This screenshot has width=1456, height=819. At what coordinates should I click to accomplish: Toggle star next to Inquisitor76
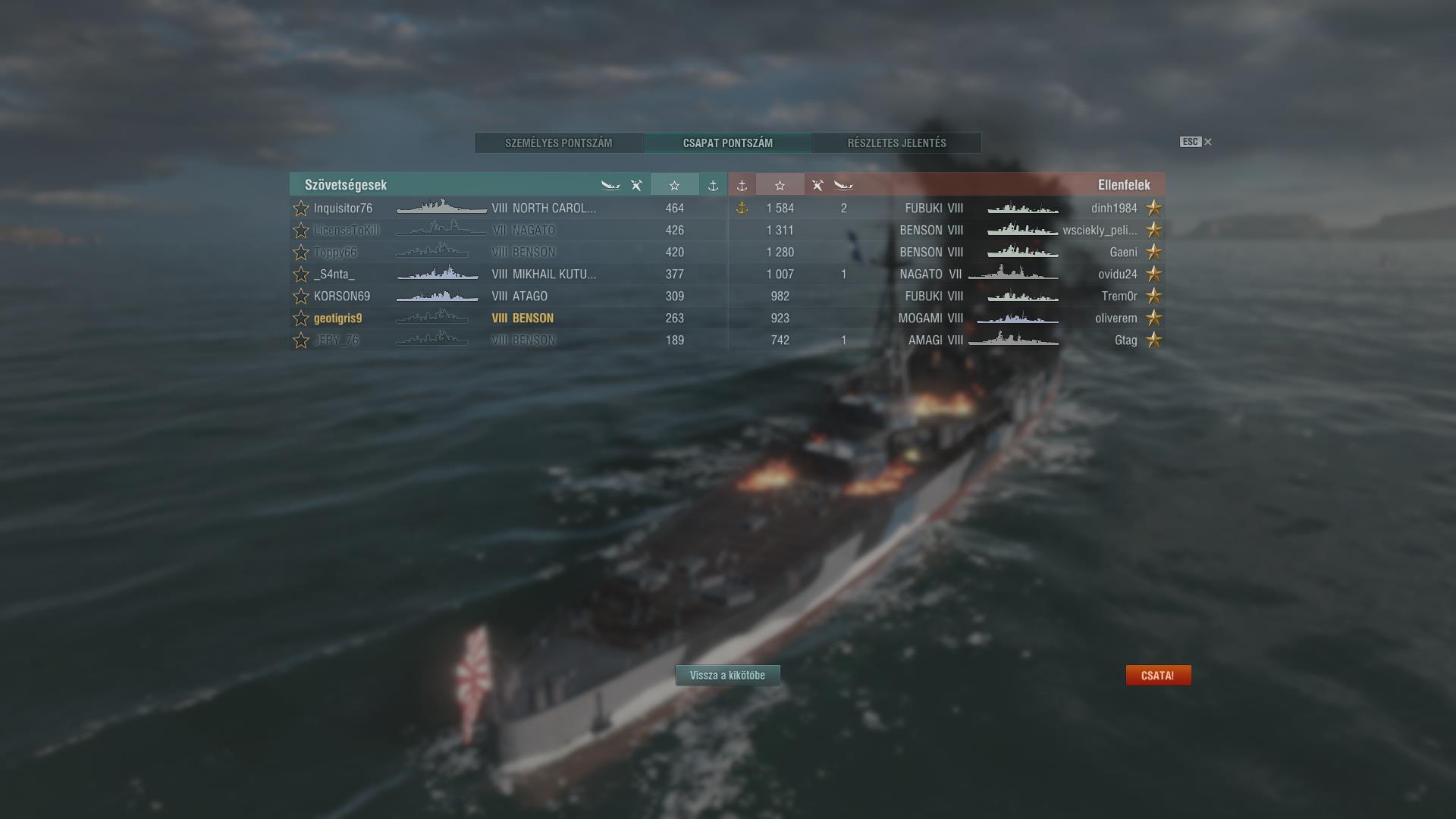coord(301,208)
